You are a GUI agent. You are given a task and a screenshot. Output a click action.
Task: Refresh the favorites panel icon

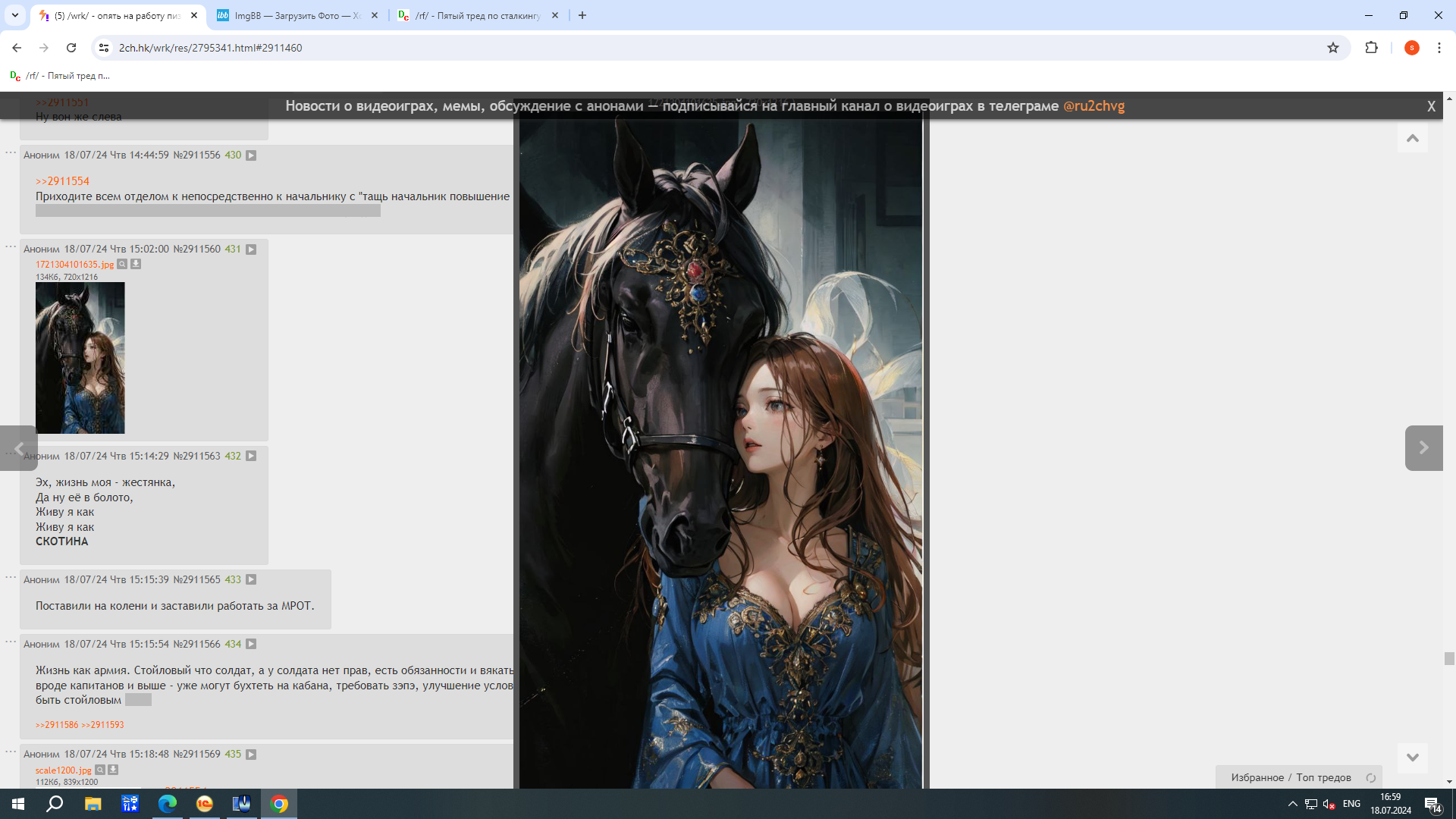1370,778
